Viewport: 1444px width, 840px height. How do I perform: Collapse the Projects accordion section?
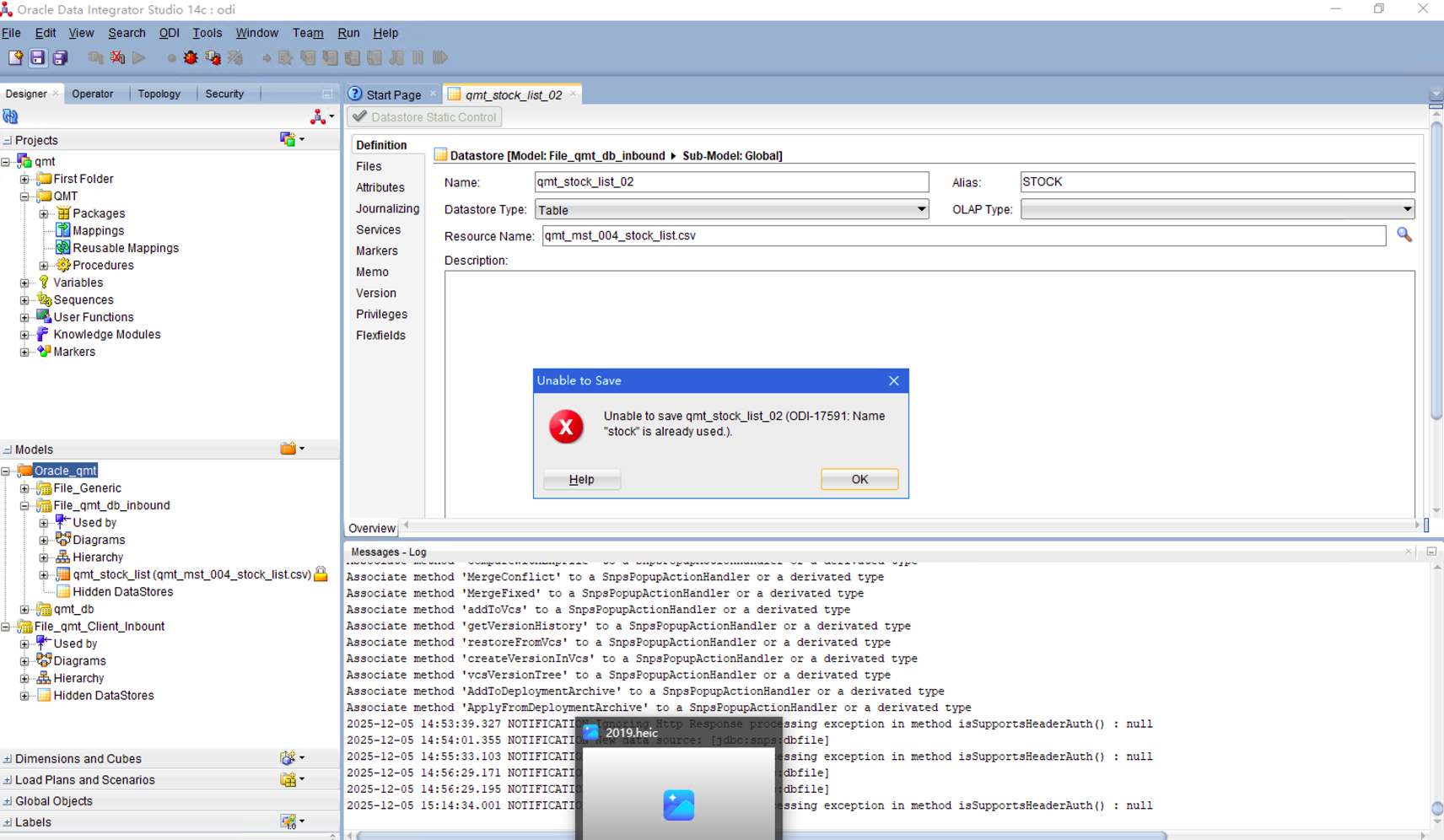pos(8,140)
